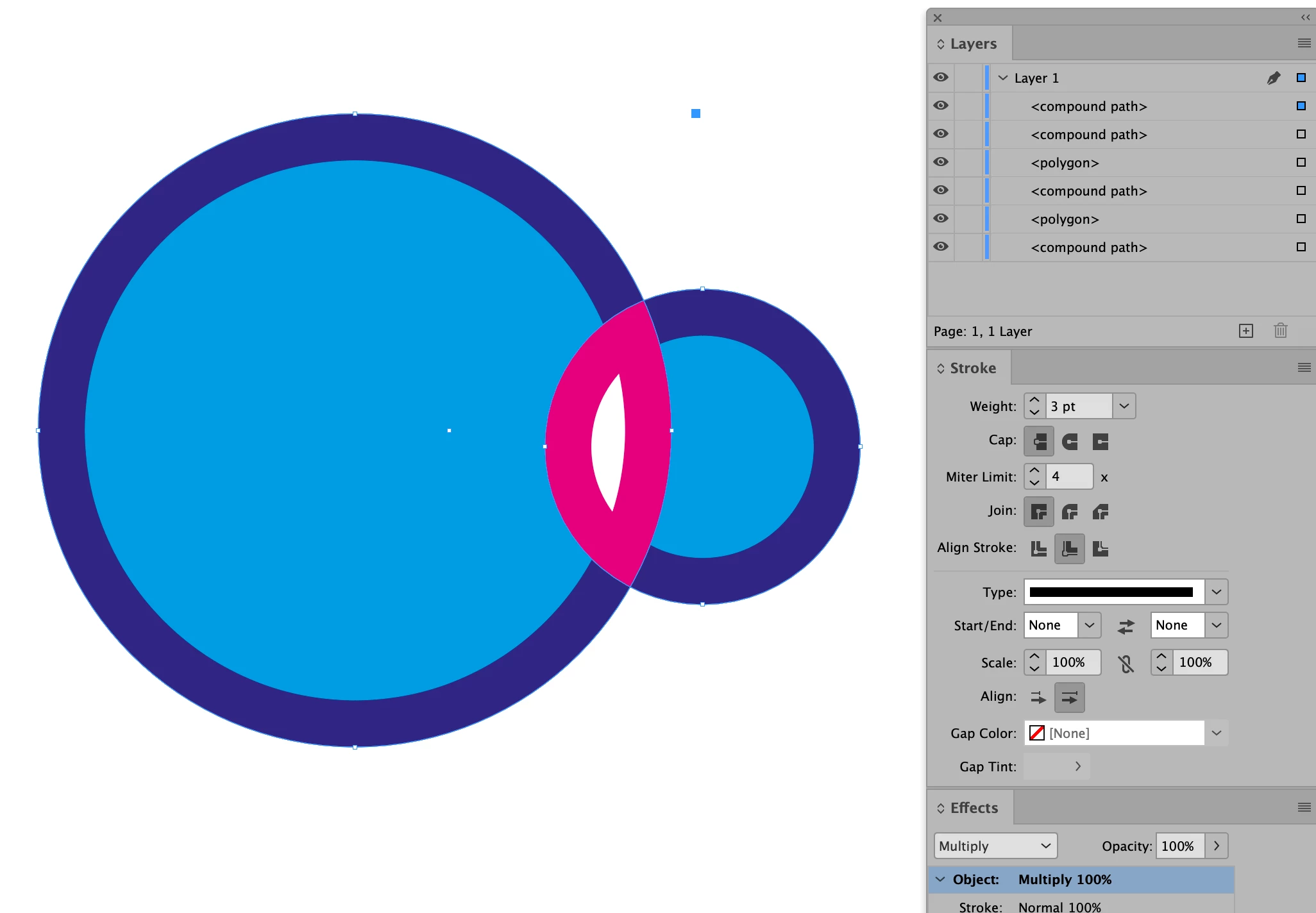The image size is (1316, 913).
Task: Open the stroke Weight dropdown arrow
Action: (1124, 406)
